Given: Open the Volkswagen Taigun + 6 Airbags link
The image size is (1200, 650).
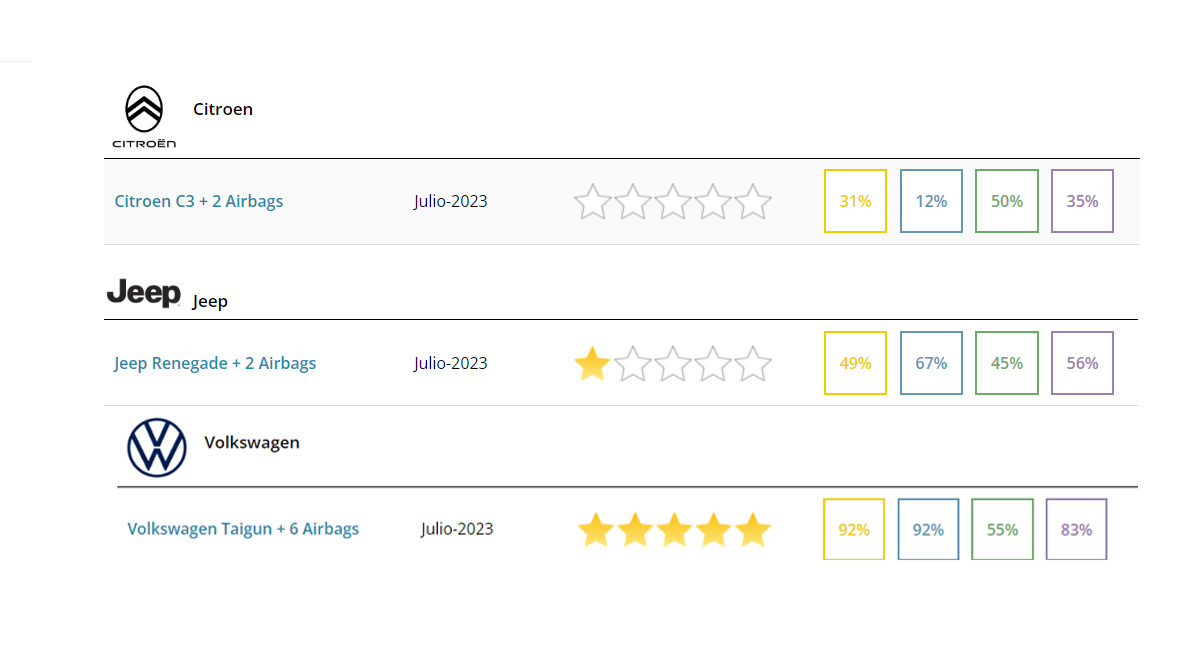Looking at the screenshot, I should point(243,529).
